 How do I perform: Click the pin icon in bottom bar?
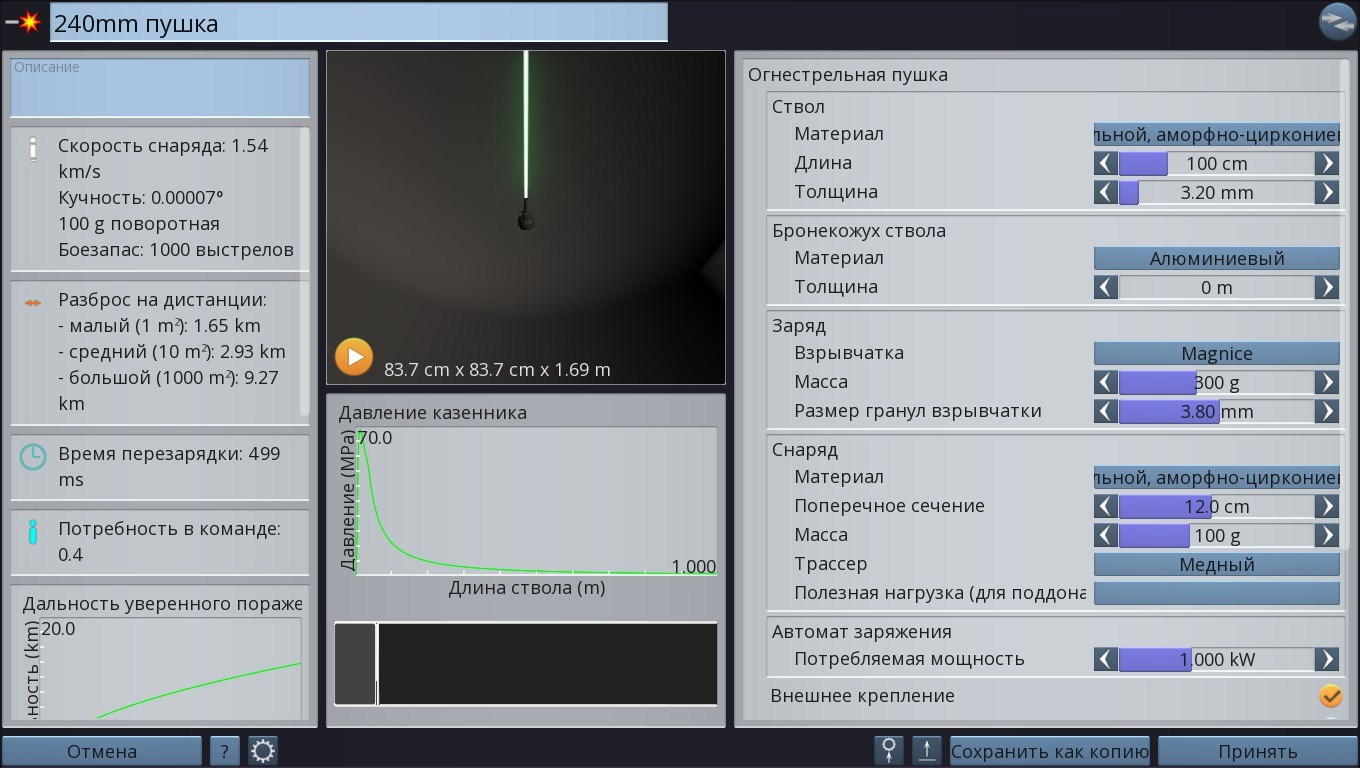pyautogui.click(x=888, y=751)
